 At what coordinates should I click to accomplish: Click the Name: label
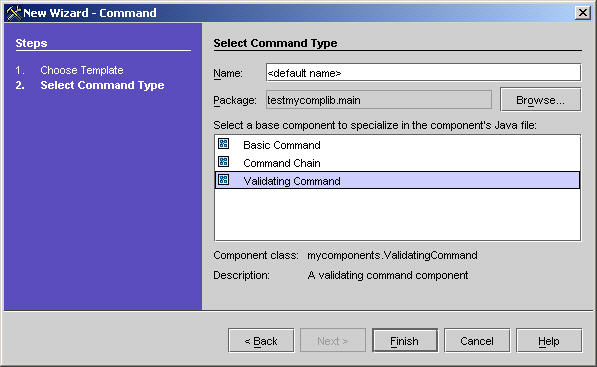[228, 73]
